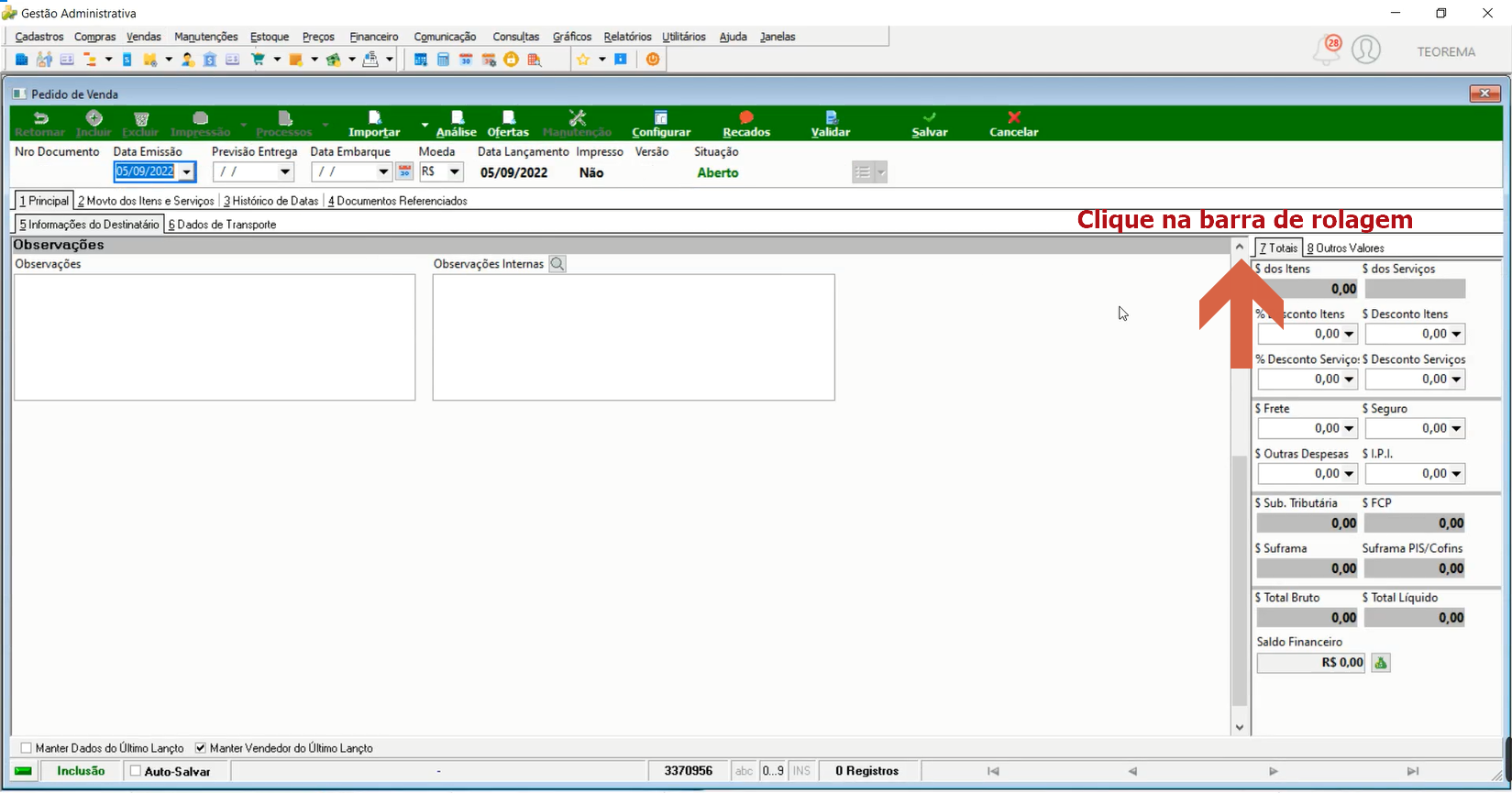The width and height of the screenshot is (1512, 793).
Task: Open the Moeda R$ dropdown
Action: coord(454,172)
